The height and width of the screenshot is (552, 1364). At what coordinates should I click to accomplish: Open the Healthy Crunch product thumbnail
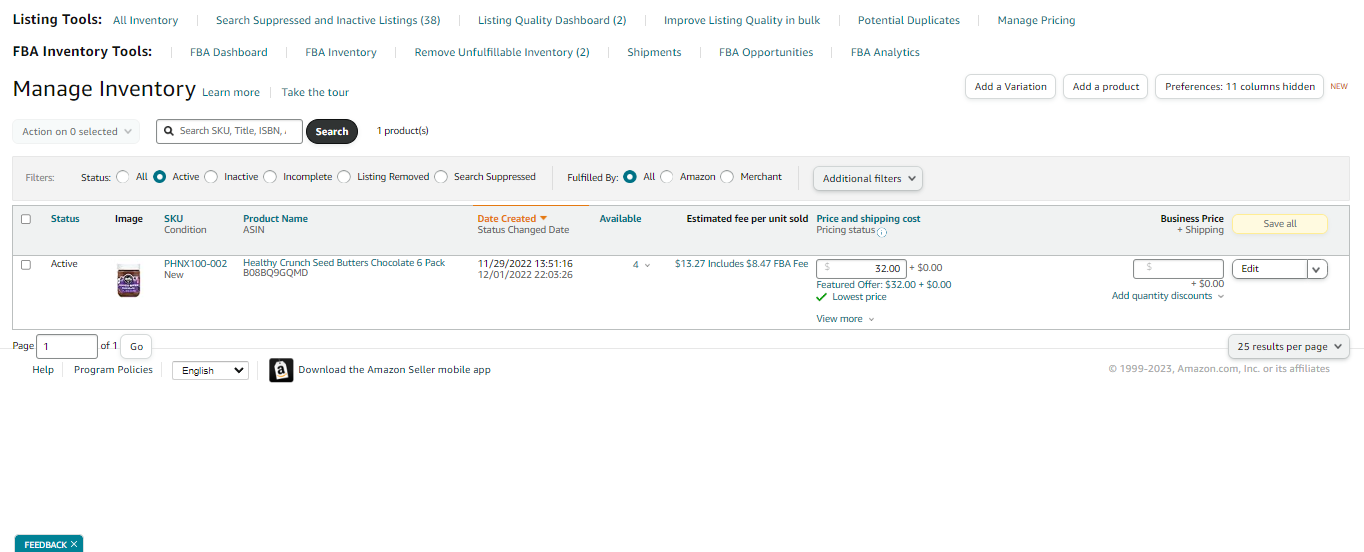coord(128,280)
